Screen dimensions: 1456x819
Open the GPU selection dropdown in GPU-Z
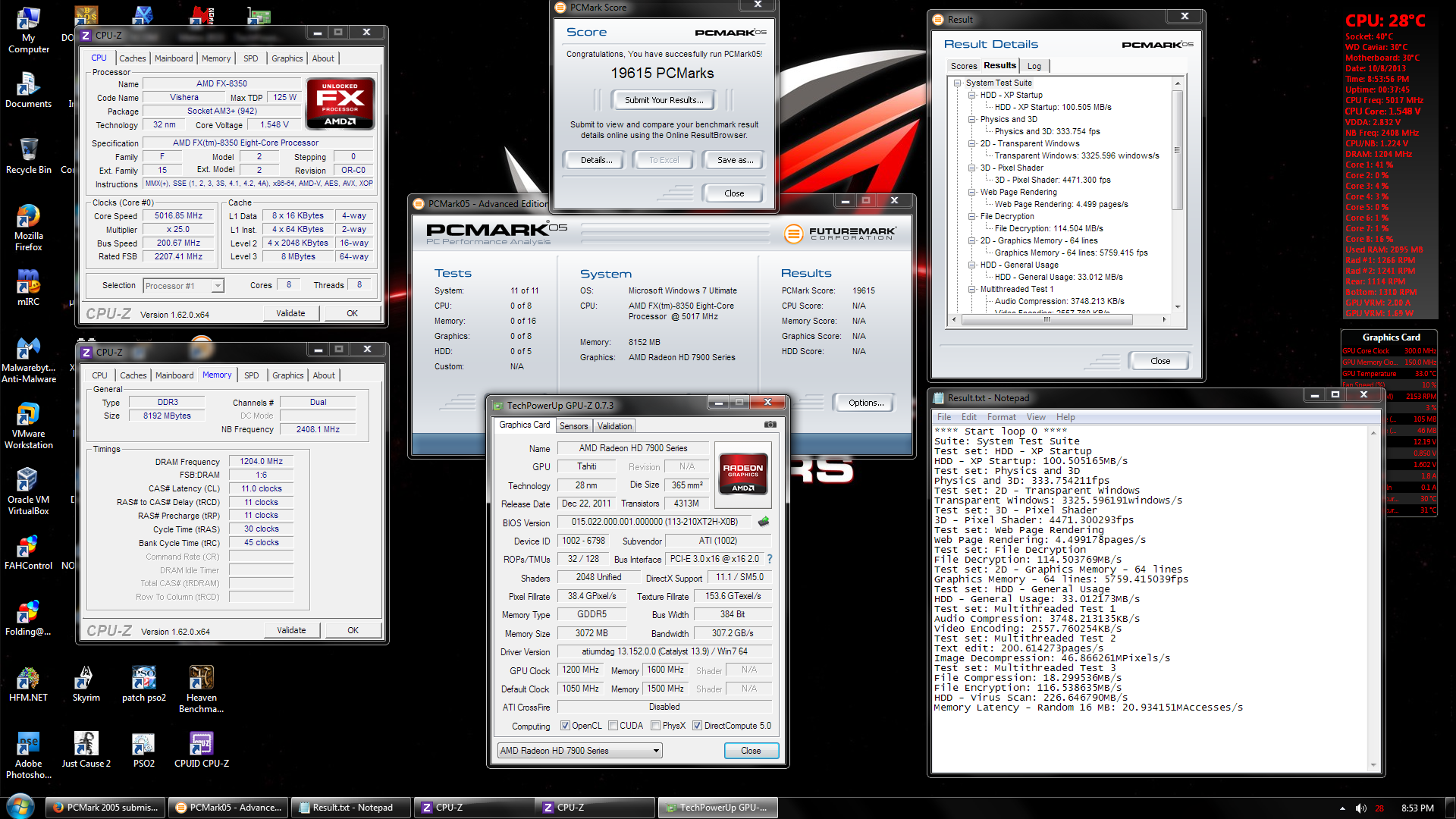[579, 751]
